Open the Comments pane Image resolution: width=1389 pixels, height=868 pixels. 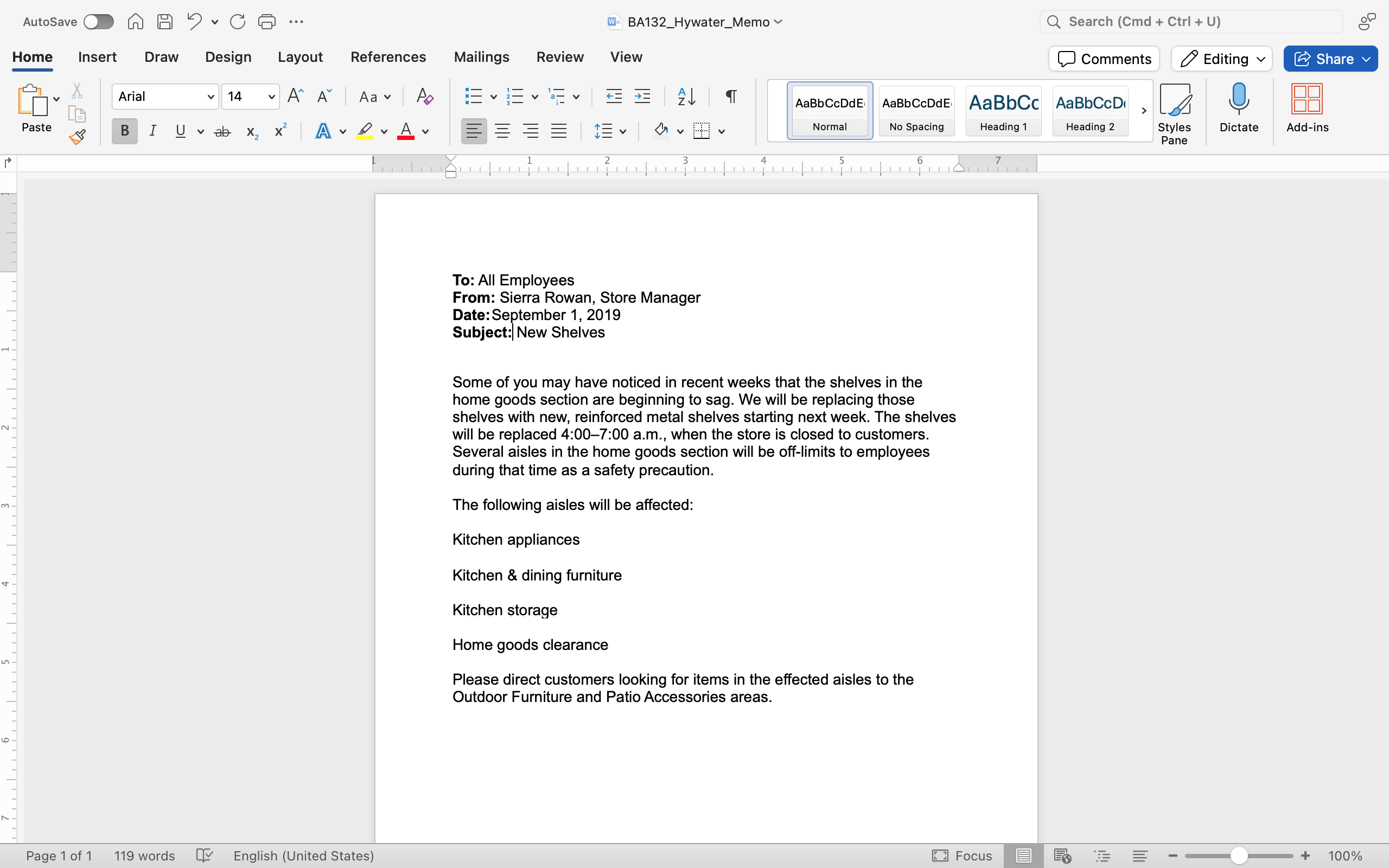pyautogui.click(x=1104, y=59)
